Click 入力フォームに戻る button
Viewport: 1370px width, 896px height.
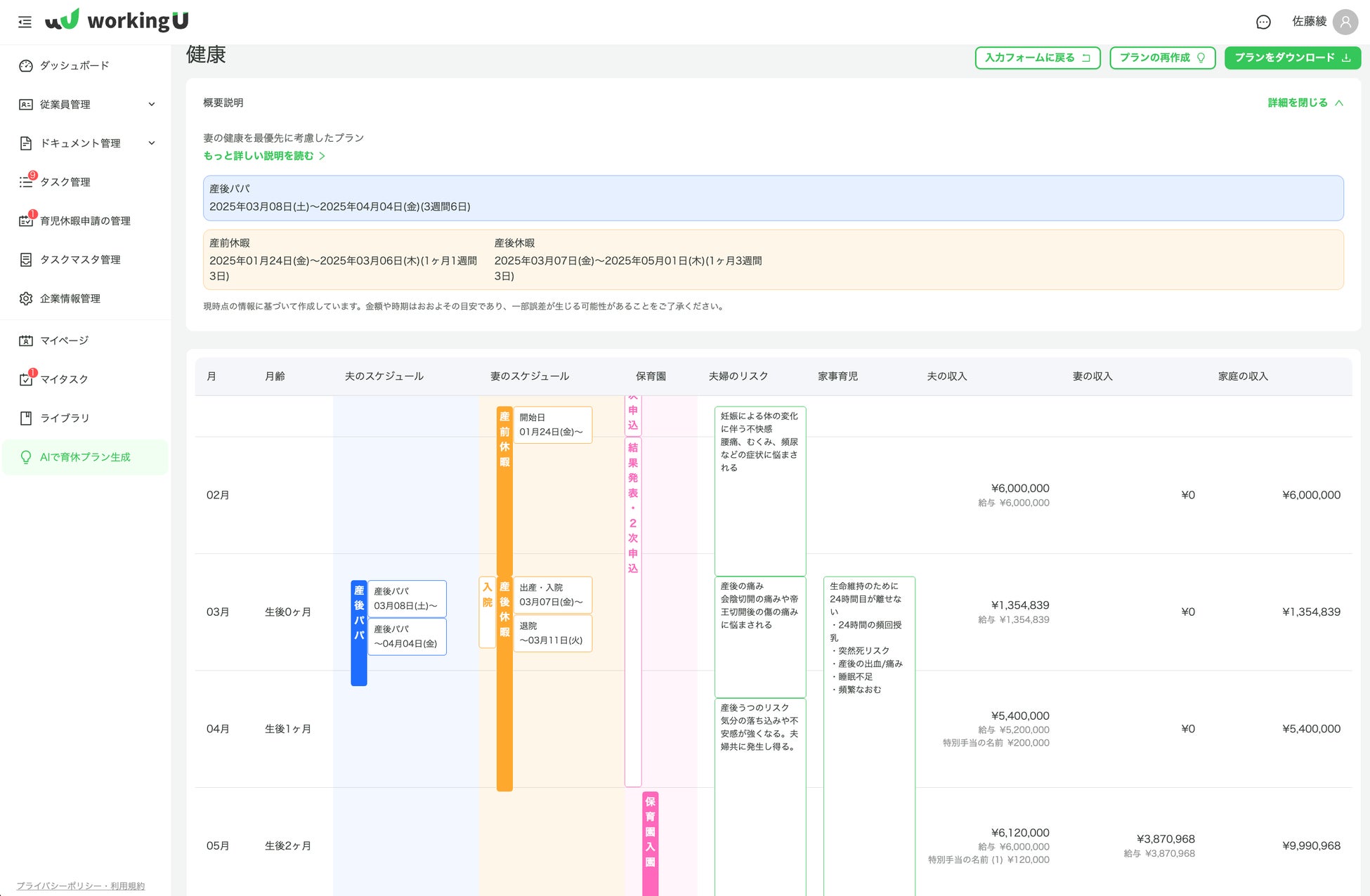point(1037,58)
